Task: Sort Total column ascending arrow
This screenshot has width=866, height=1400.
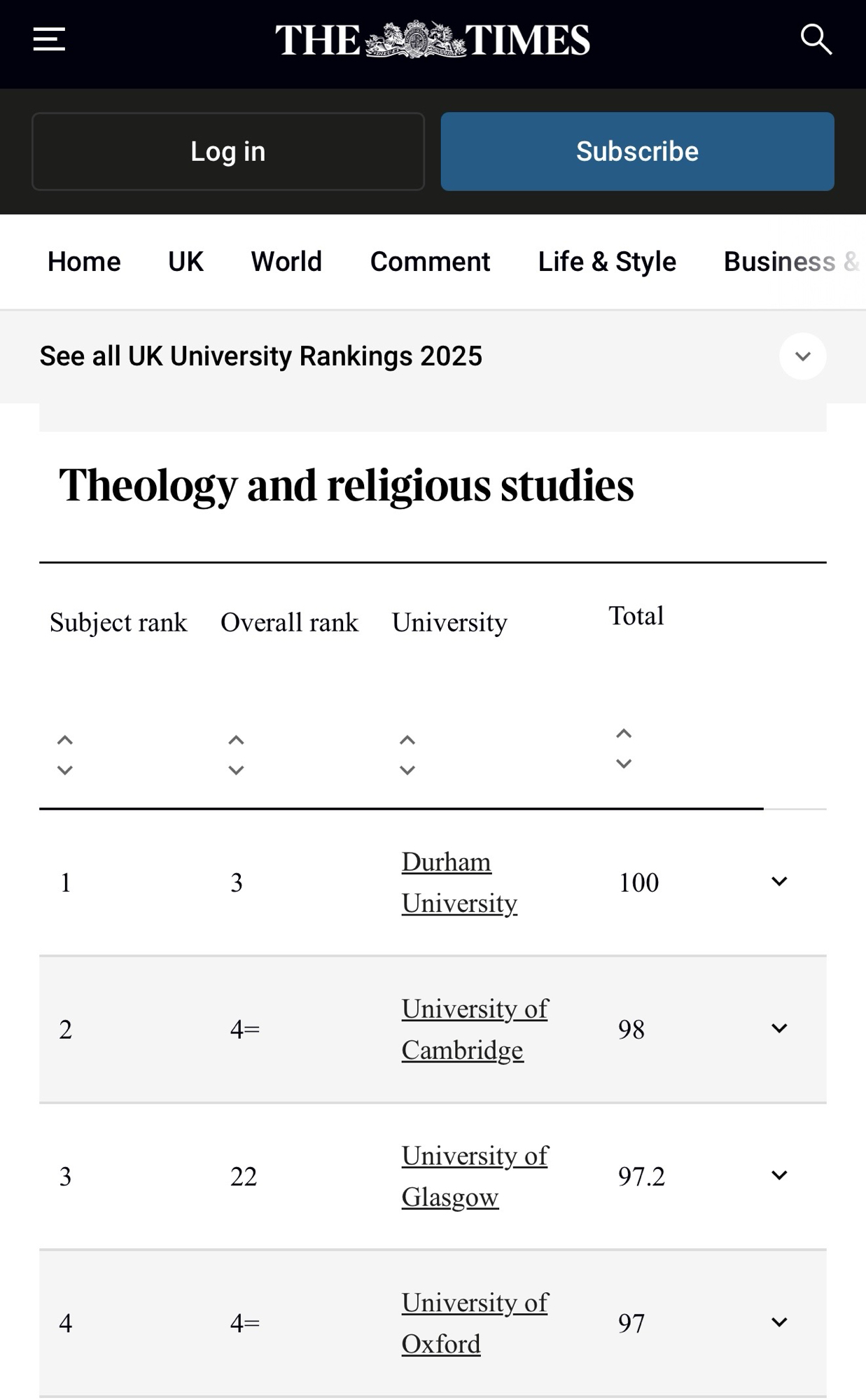Action: pyautogui.click(x=624, y=734)
